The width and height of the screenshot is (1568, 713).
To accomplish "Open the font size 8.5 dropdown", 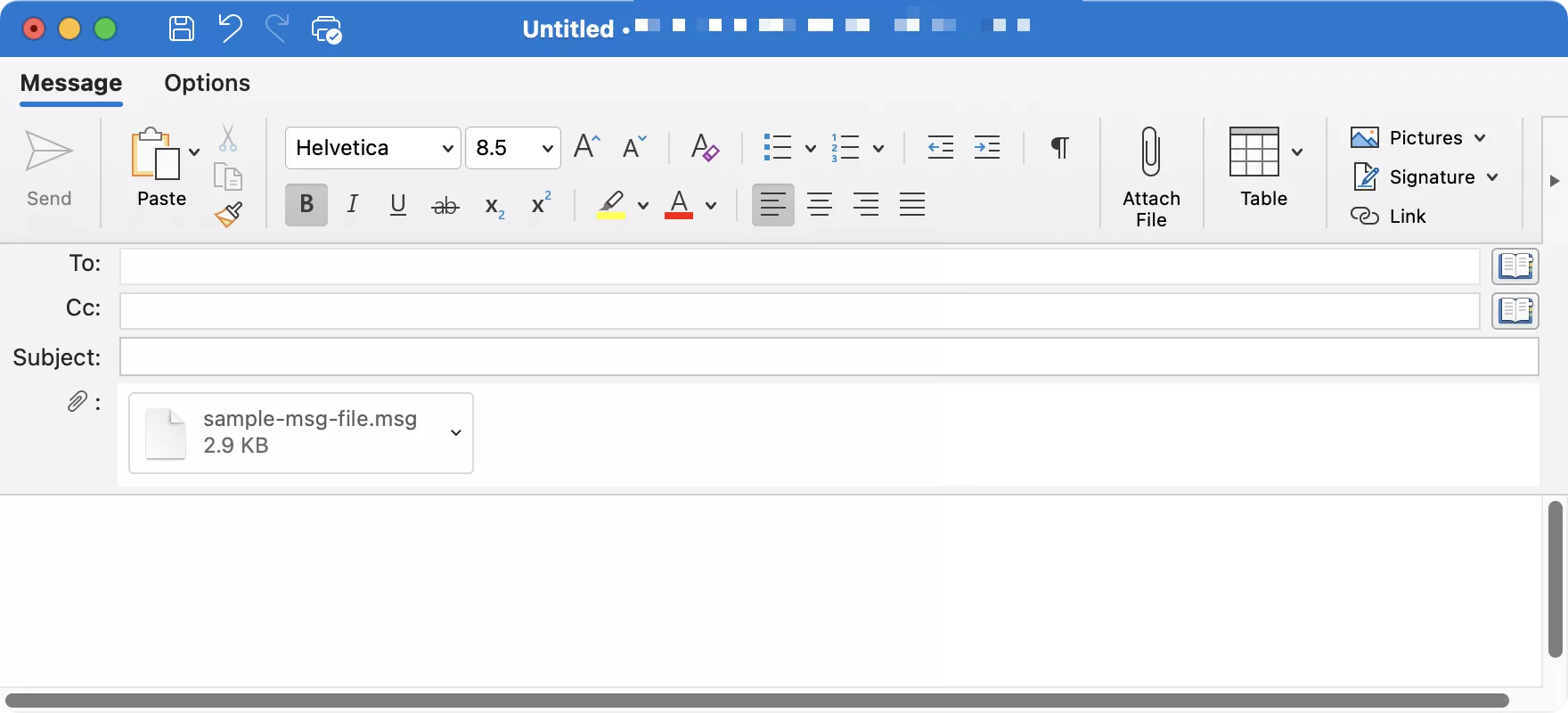I will [x=513, y=148].
